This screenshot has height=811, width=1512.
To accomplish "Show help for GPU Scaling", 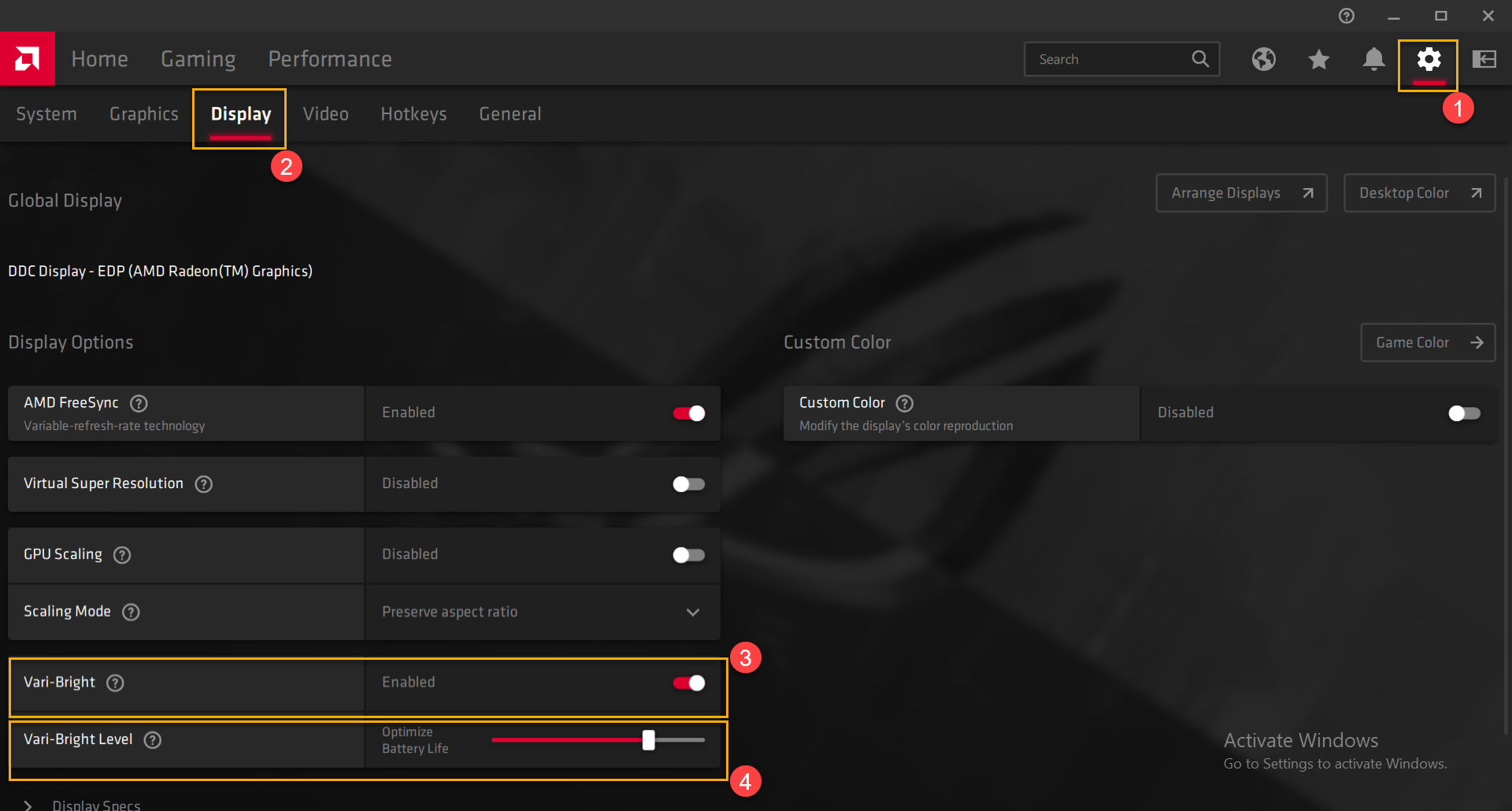I will coord(121,555).
